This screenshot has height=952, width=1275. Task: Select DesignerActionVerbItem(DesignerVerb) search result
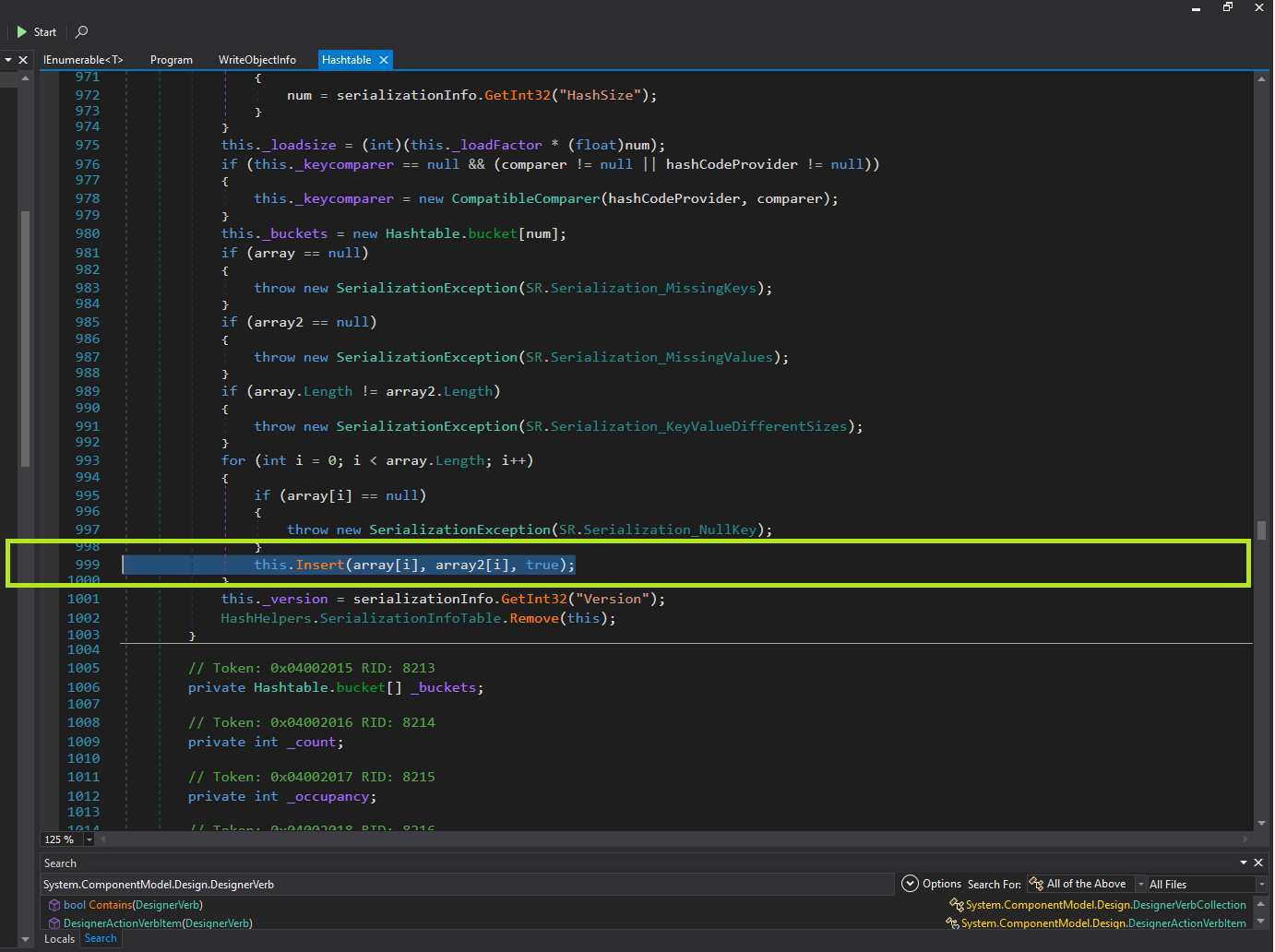(x=158, y=923)
